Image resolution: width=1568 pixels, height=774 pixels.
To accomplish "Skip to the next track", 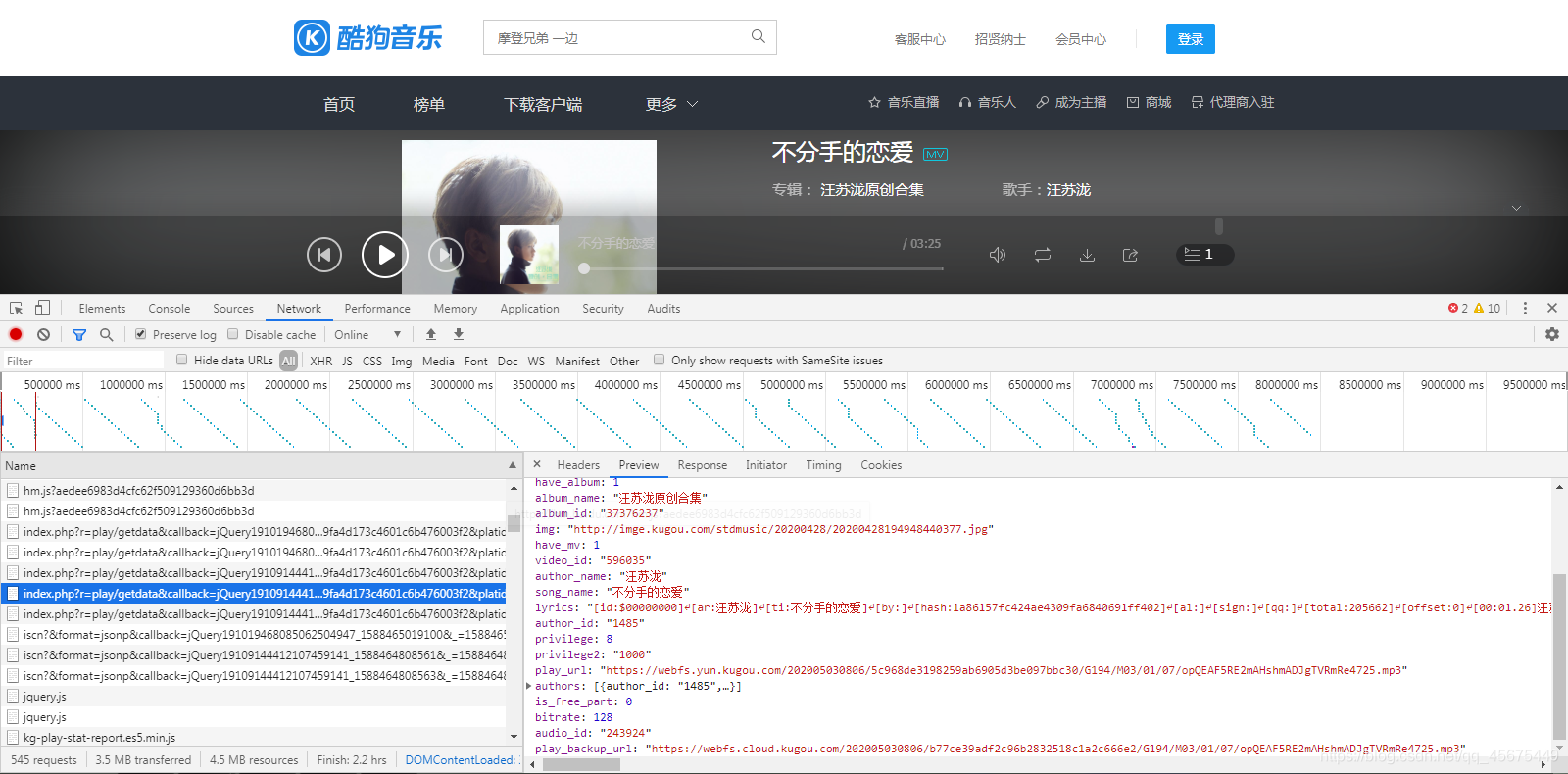I will [x=446, y=255].
